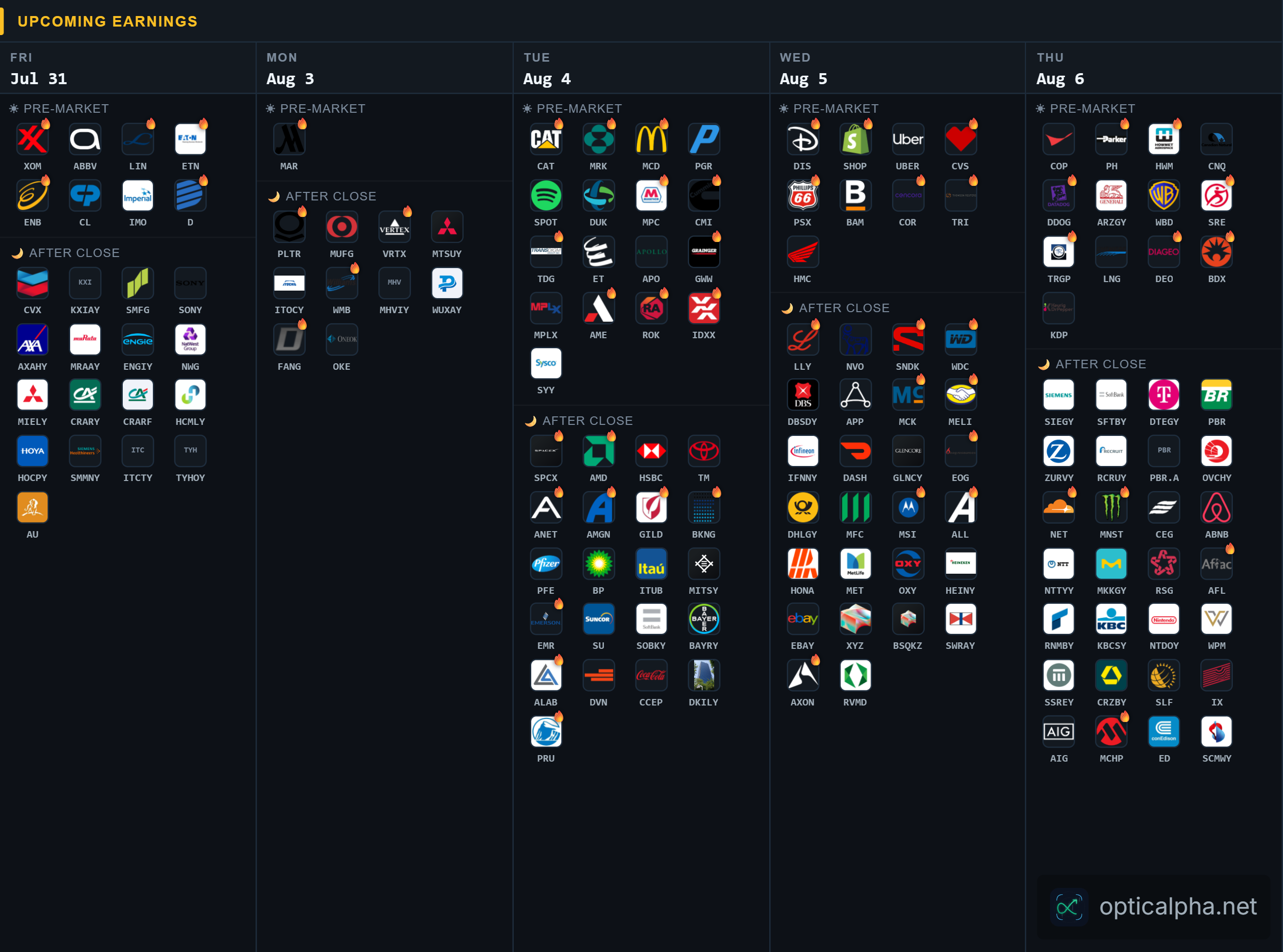The width and height of the screenshot is (1283, 952).
Task: Click the MRAAY Murata icon
Action: point(85,339)
